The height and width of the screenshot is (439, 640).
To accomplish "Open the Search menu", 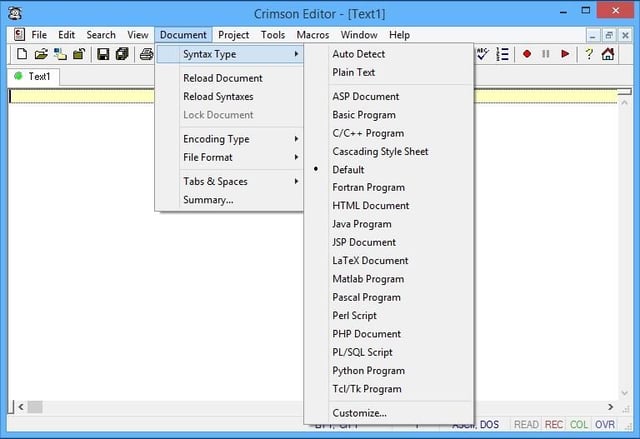I will pos(101,35).
